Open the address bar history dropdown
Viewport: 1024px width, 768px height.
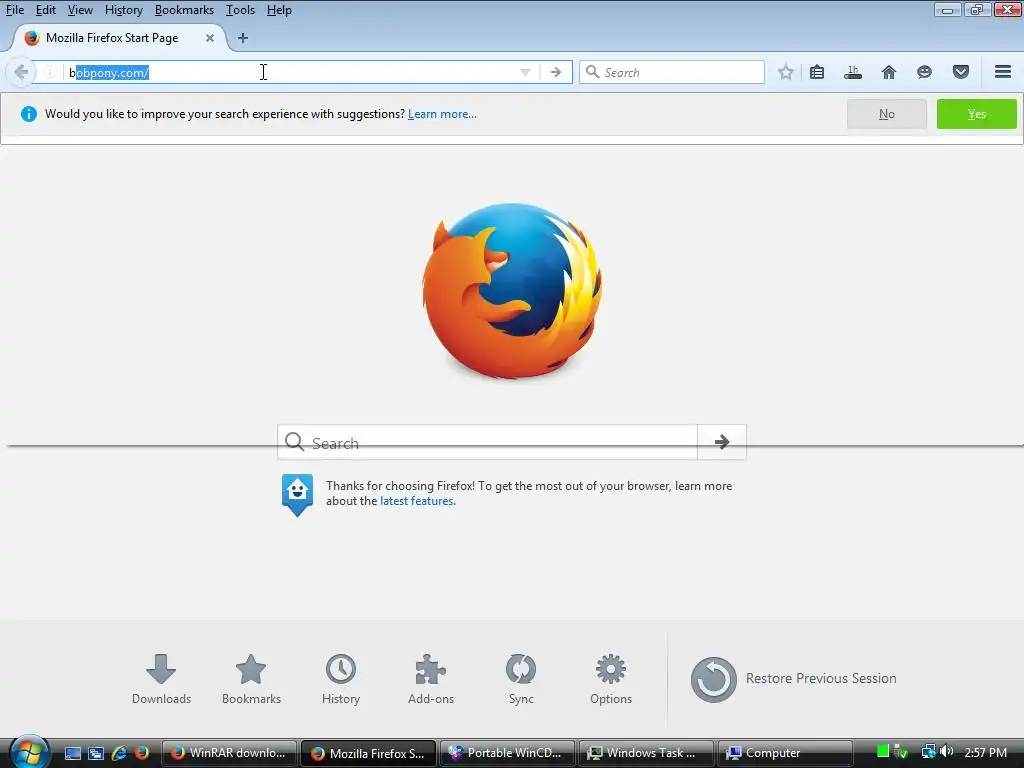pos(525,72)
